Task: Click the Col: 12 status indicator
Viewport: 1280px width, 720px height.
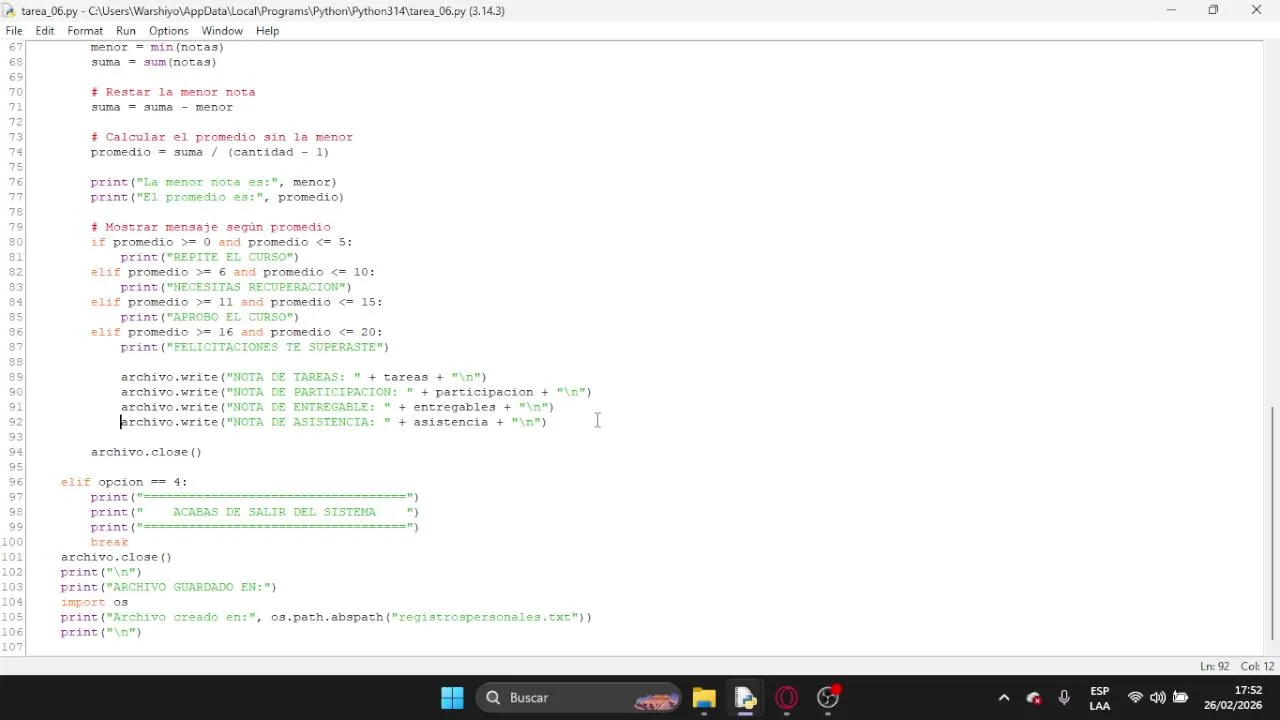Action: (1257, 667)
